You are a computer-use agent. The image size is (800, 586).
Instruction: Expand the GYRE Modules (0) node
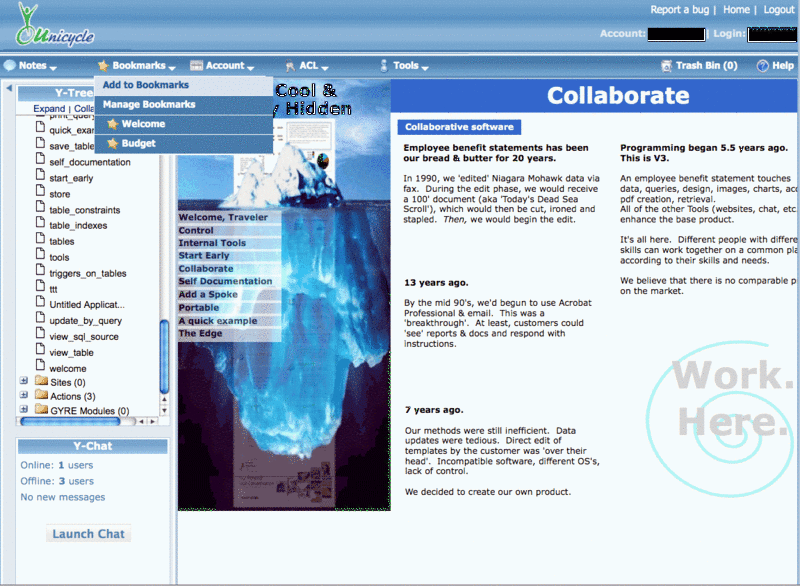click(24, 410)
